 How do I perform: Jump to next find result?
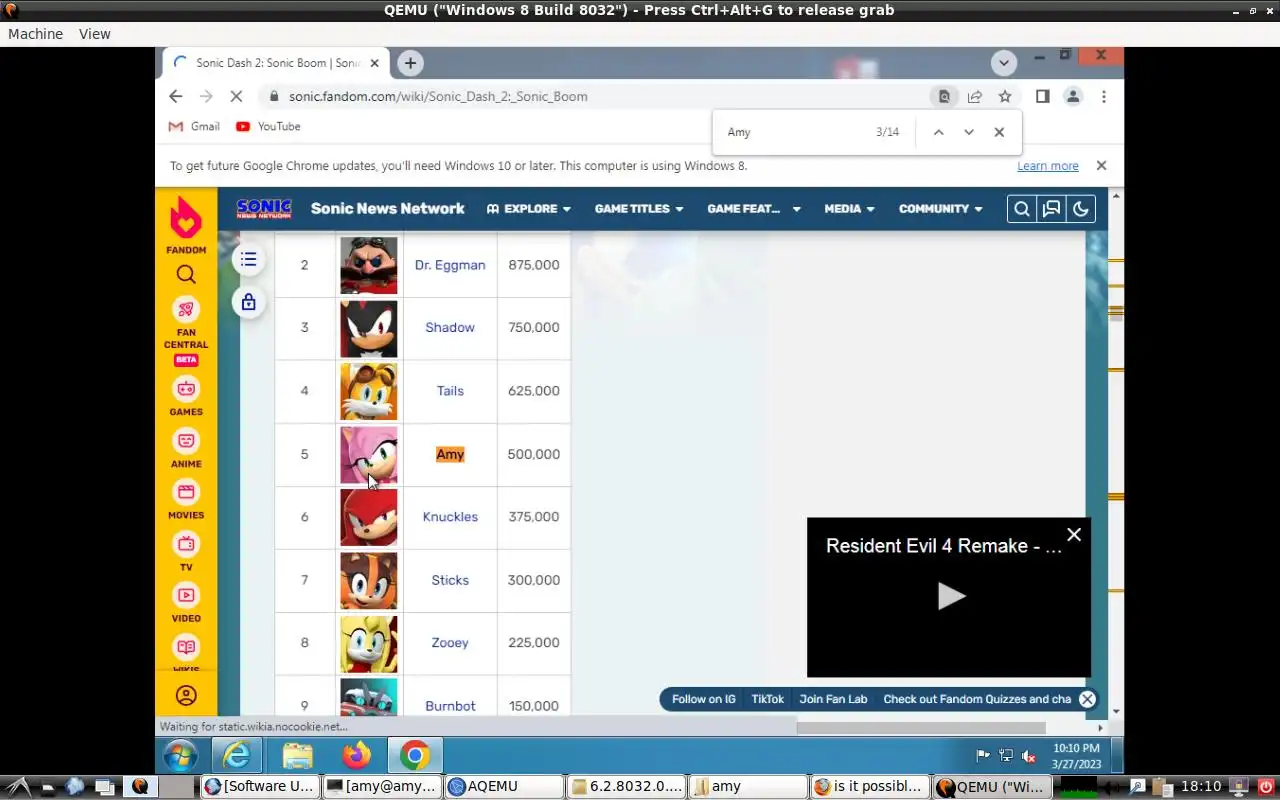click(968, 132)
